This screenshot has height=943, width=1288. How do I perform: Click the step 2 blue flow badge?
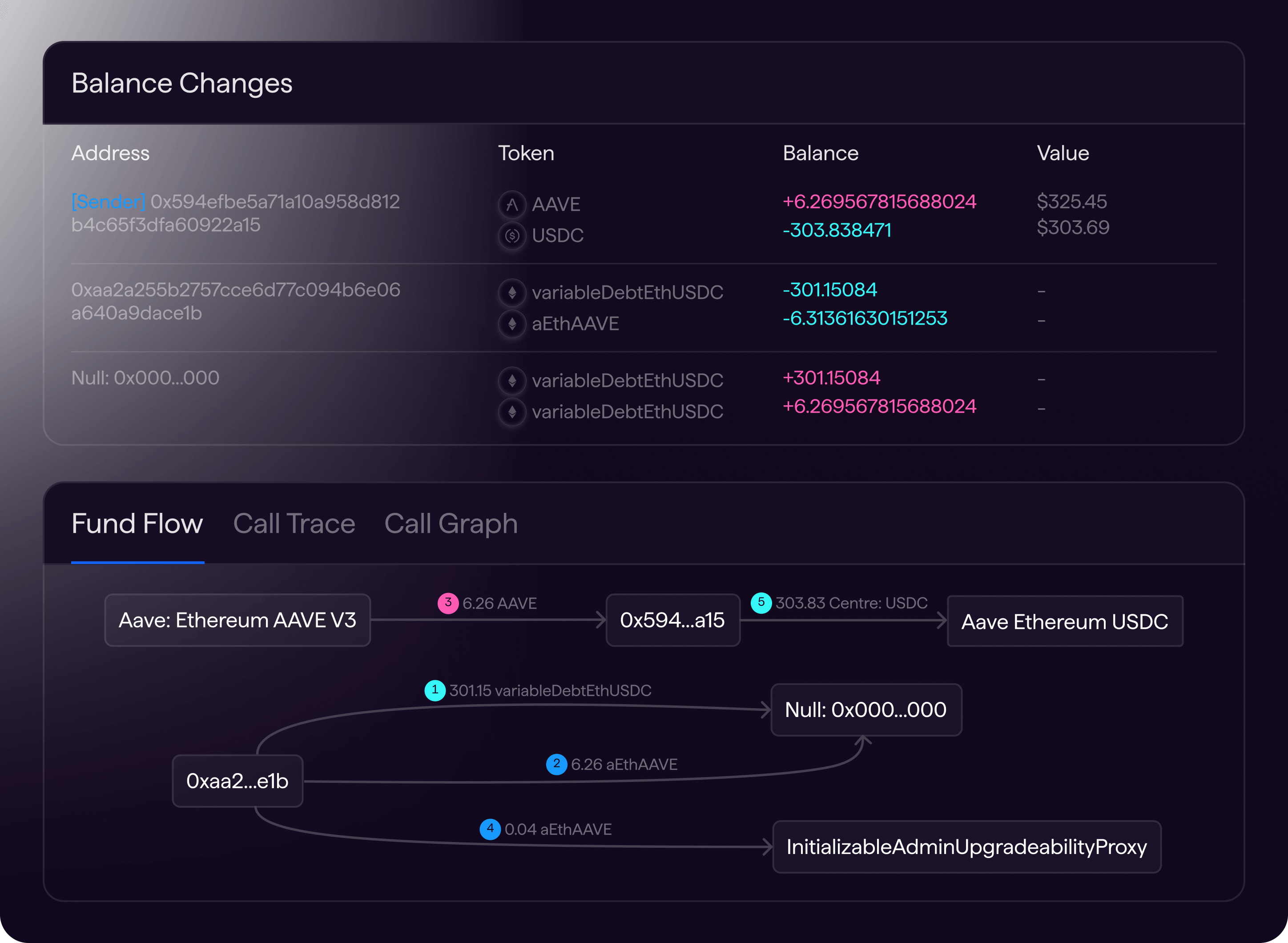click(556, 764)
